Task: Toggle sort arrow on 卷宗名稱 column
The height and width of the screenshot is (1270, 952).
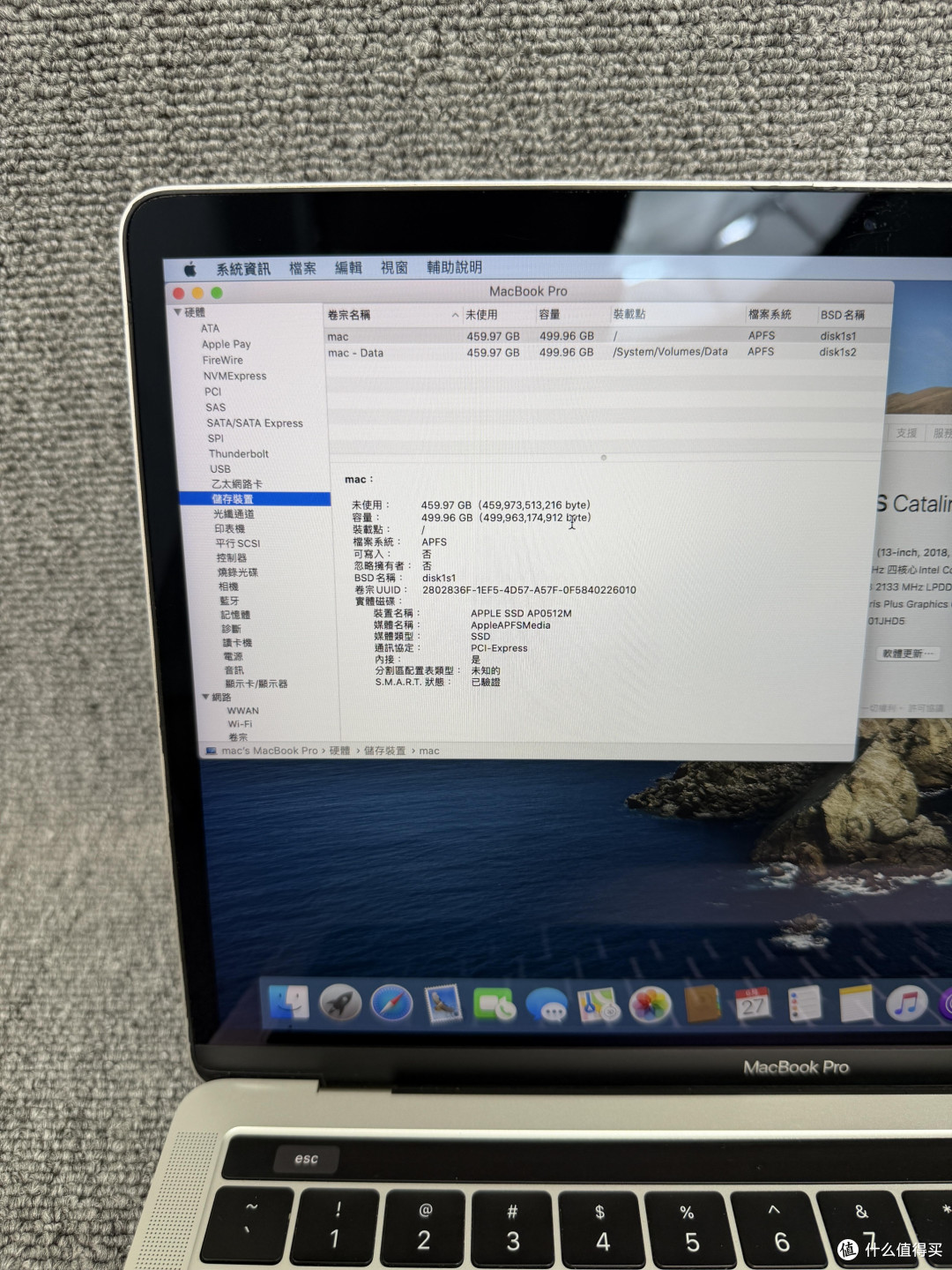Action: 455,315
